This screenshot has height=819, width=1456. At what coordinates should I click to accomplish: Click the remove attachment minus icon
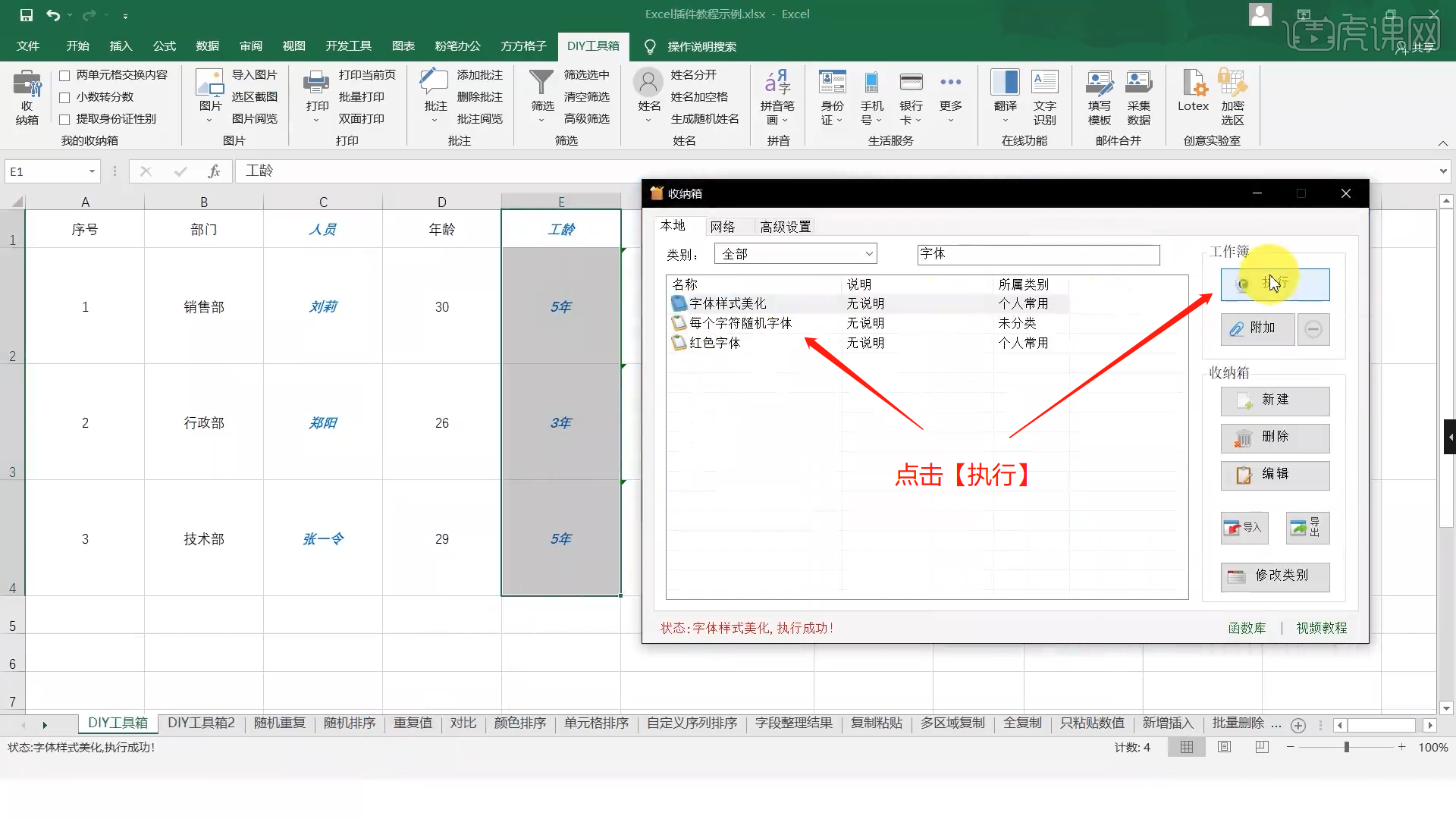point(1313,329)
